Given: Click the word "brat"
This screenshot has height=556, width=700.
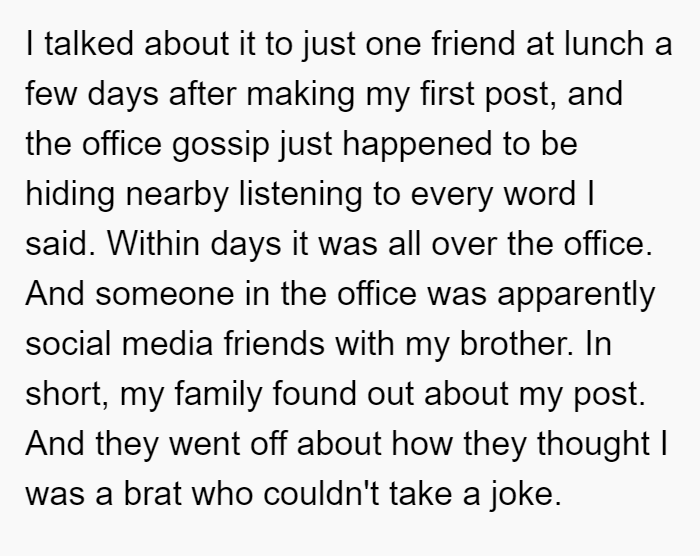Looking at the screenshot, I should pyautogui.click(x=152, y=494).
